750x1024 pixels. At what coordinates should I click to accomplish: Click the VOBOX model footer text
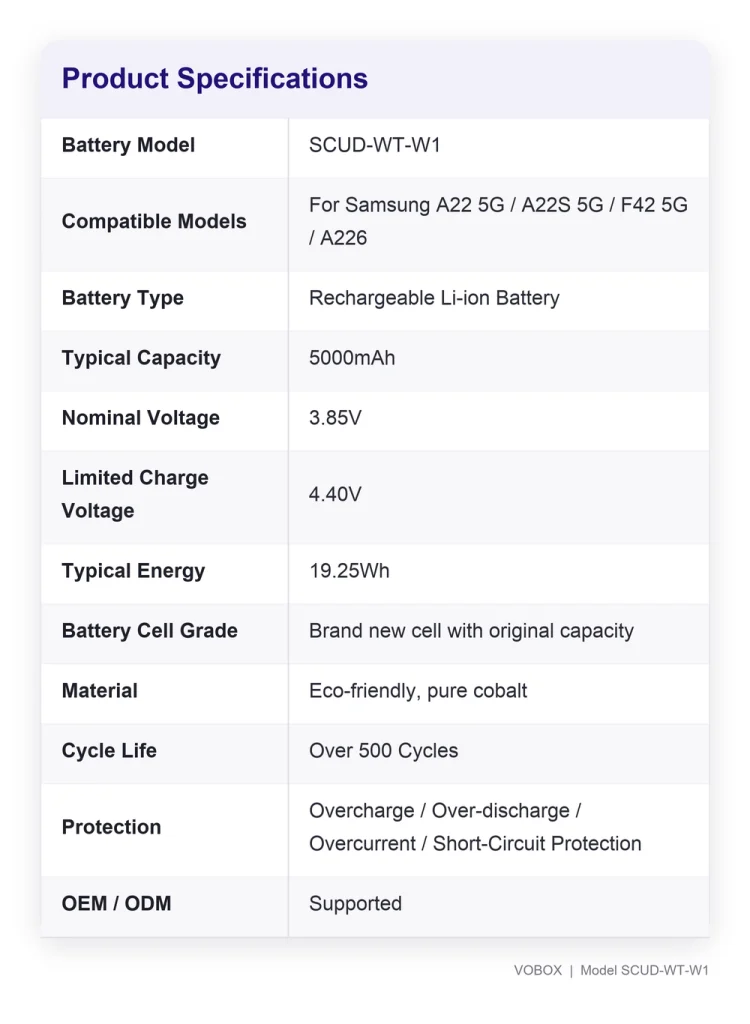pyautogui.click(x=611, y=970)
